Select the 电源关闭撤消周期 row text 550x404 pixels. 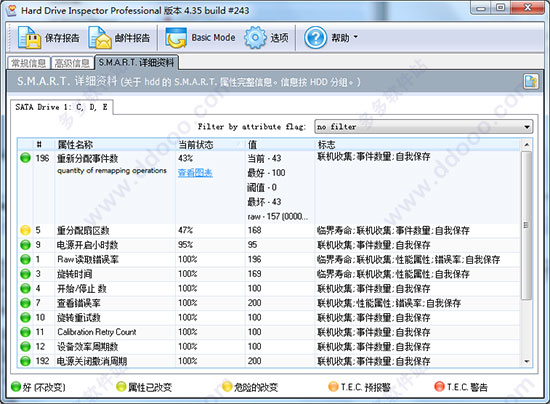pyautogui.click(x=92, y=361)
